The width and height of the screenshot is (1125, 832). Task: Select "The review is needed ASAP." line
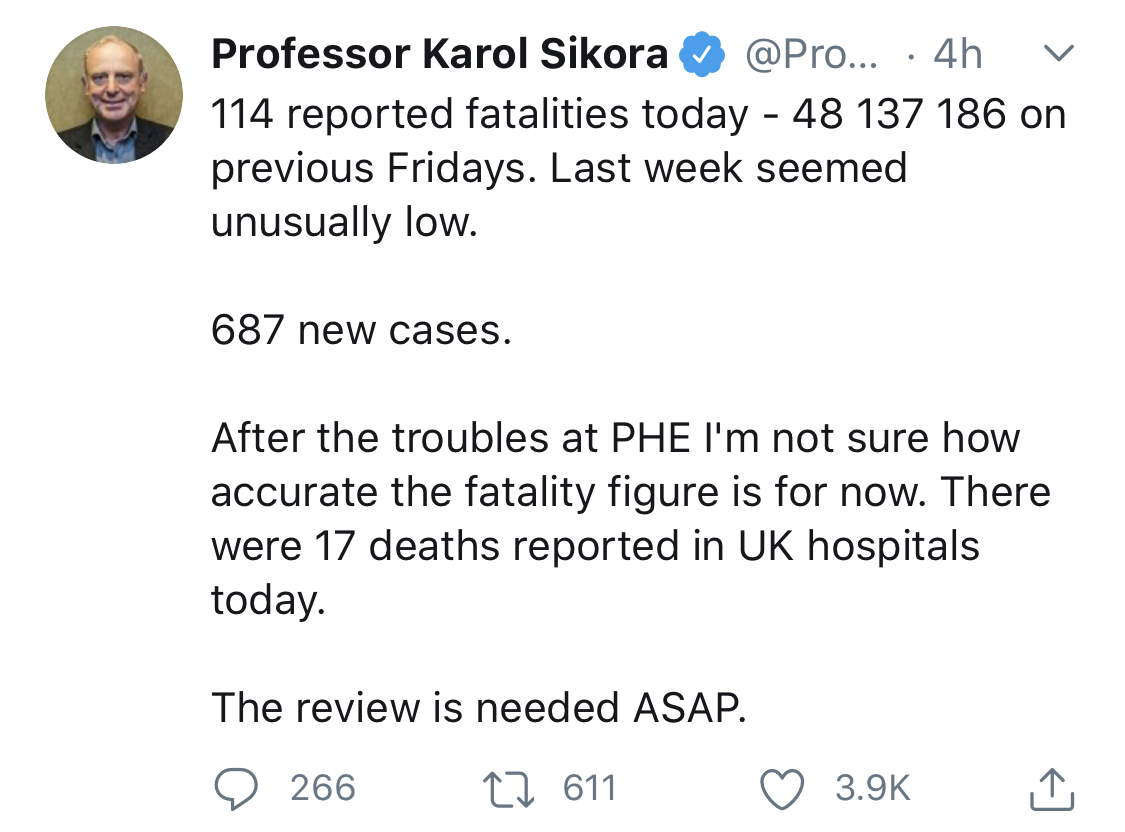[x=479, y=708]
